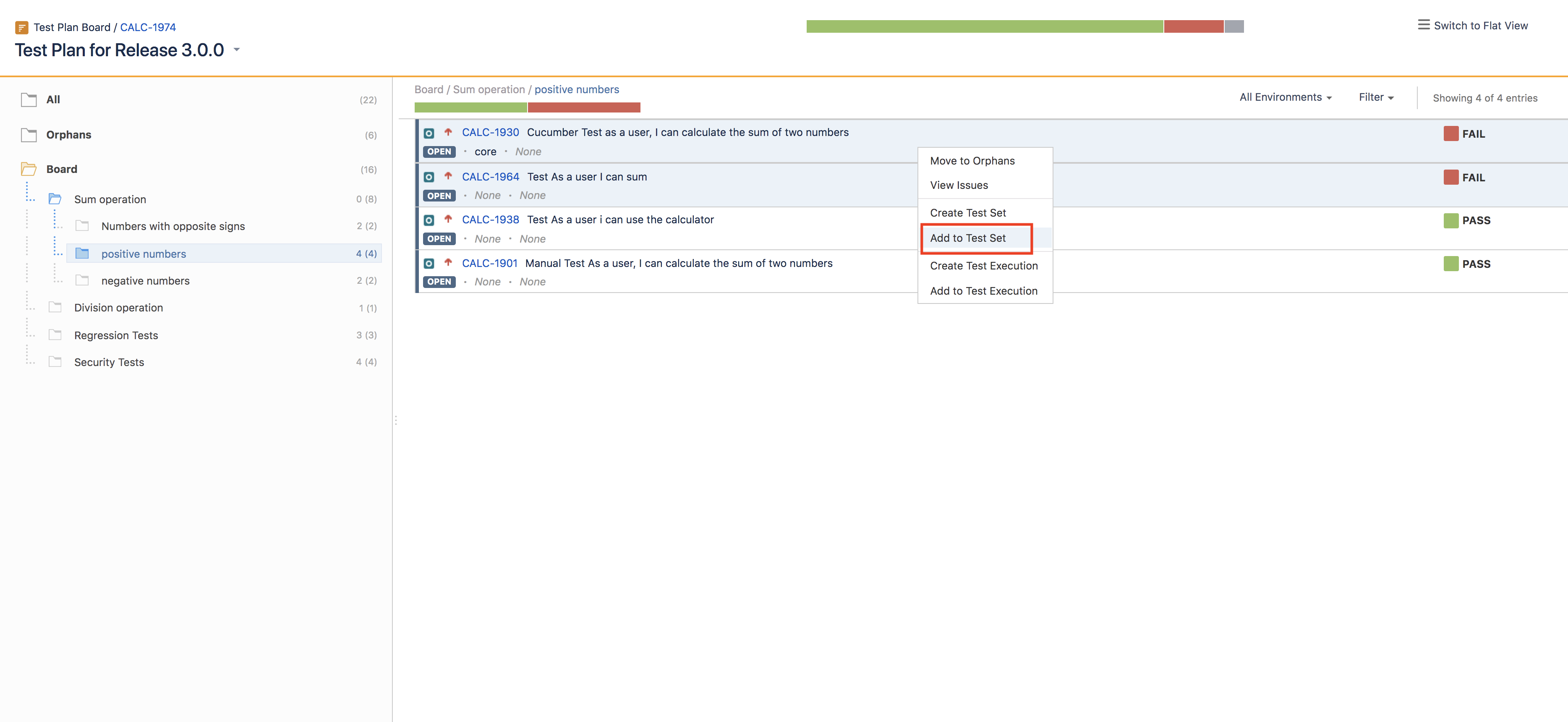
Task: Click the Orphans folder icon
Action: (29, 135)
